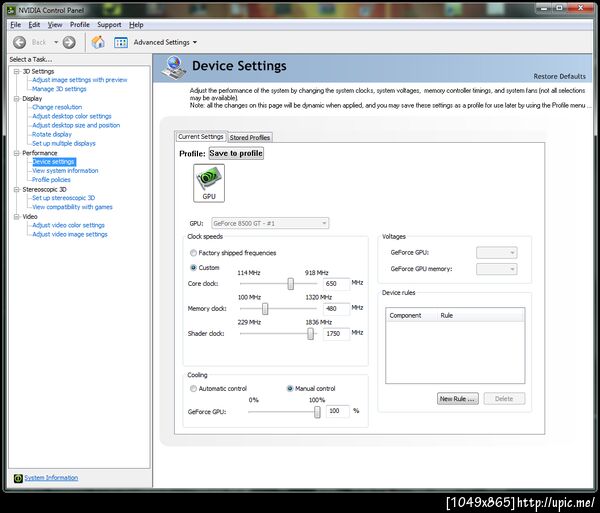This screenshot has width=600, height=513.
Task: Open Rotate display task
Action: 52,135
